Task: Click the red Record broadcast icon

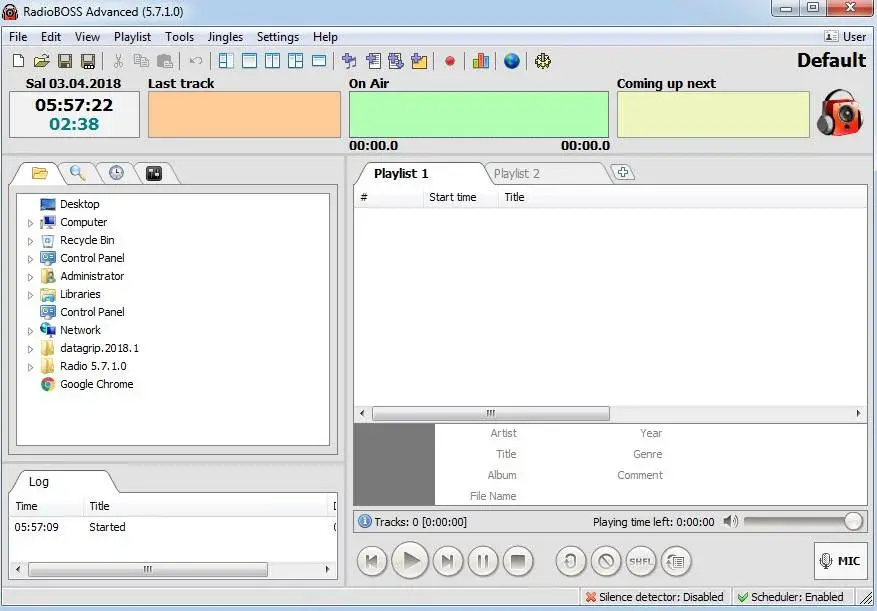Action: coord(450,61)
